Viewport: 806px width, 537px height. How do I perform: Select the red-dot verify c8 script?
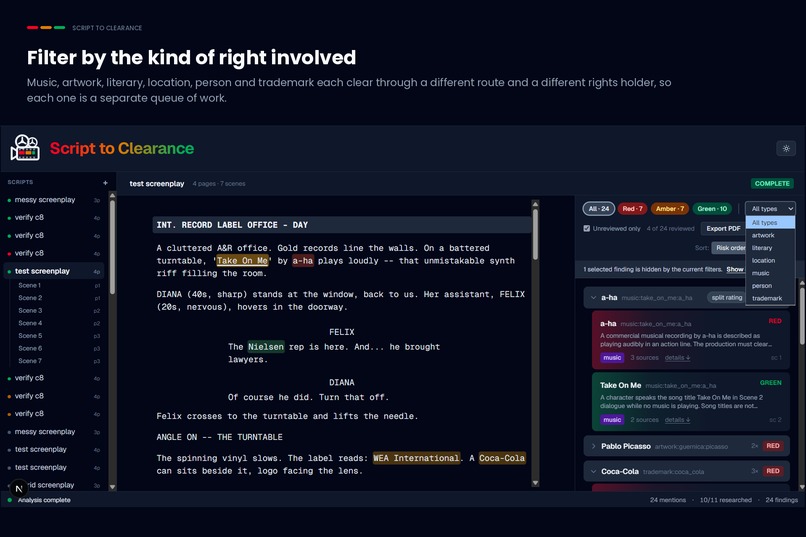tap(54, 253)
